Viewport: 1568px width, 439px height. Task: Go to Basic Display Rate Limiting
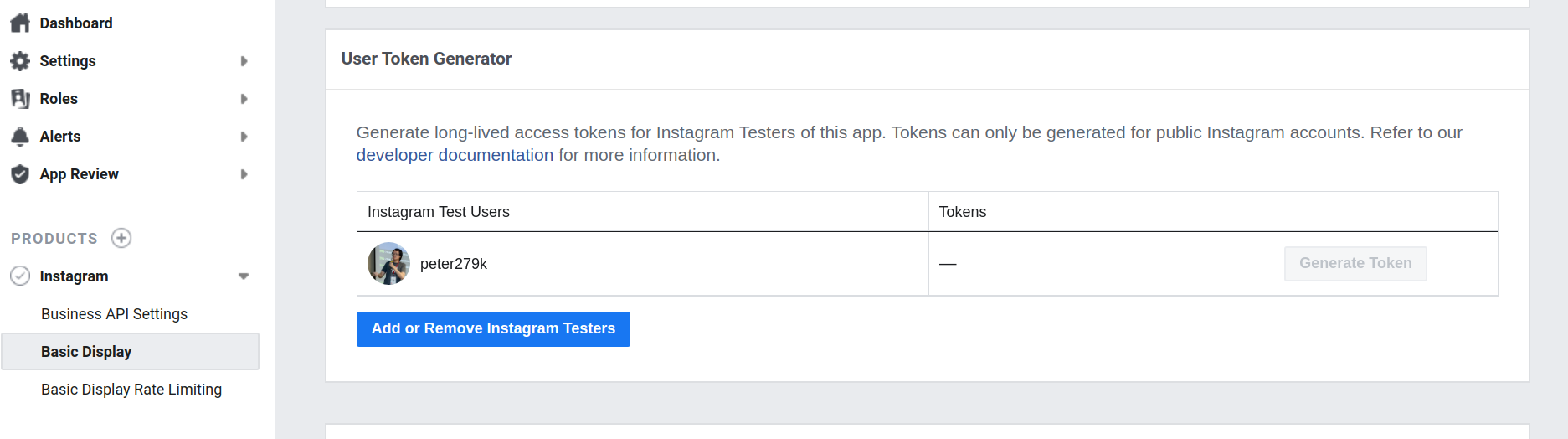click(x=131, y=390)
